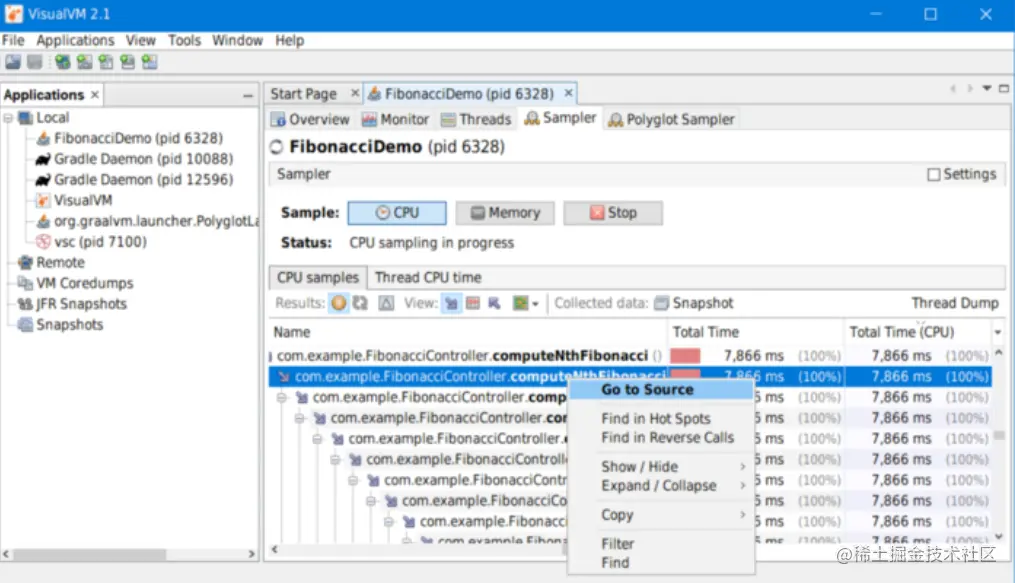Open the thread selection dropdown arrow
Screen dimensions: 1015x583
point(535,303)
